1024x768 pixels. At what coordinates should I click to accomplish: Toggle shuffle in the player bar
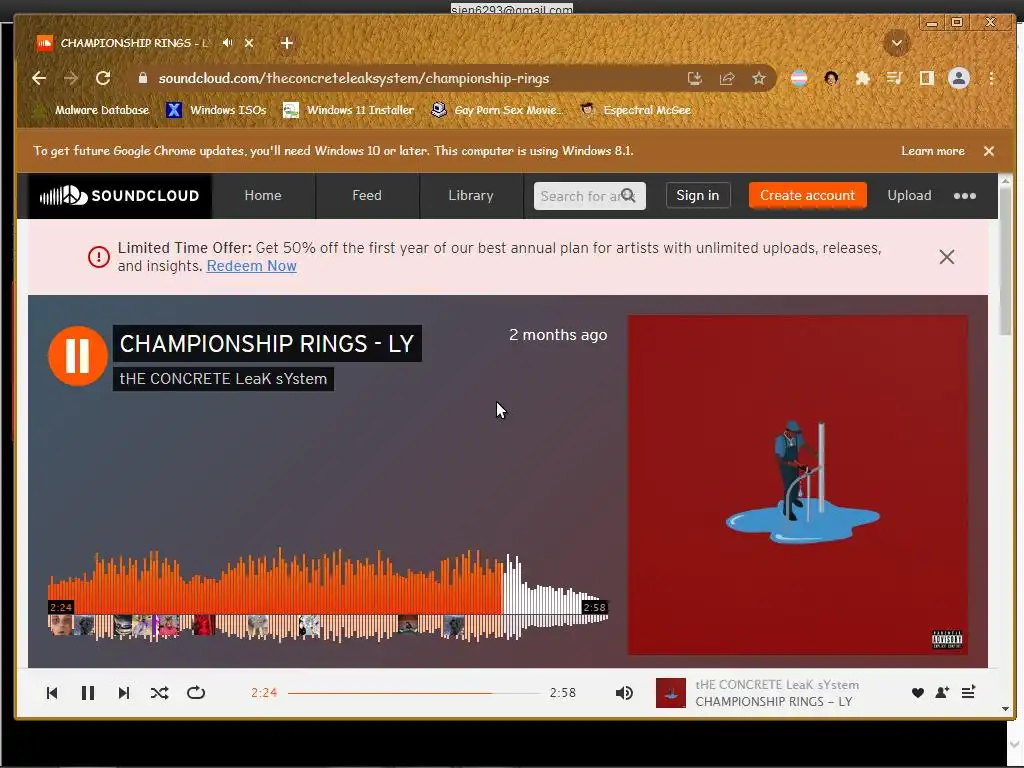point(159,693)
